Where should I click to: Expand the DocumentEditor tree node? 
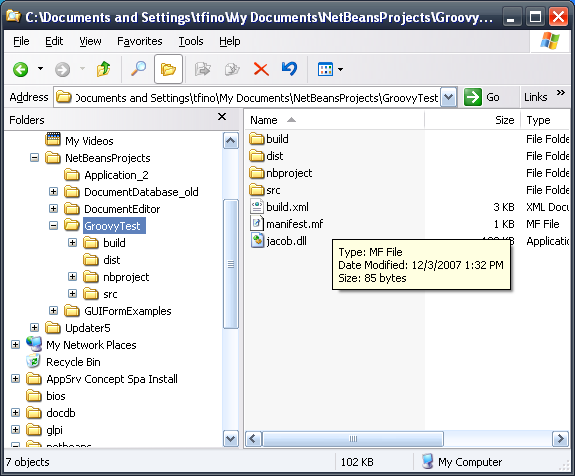(x=54, y=209)
